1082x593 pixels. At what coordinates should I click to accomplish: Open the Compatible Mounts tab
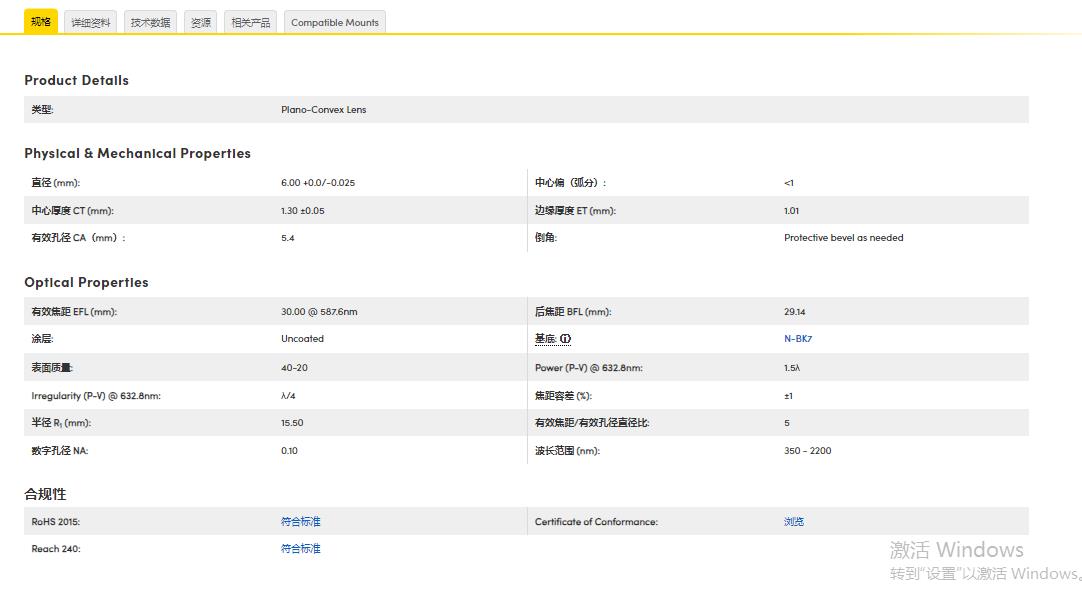[x=334, y=22]
